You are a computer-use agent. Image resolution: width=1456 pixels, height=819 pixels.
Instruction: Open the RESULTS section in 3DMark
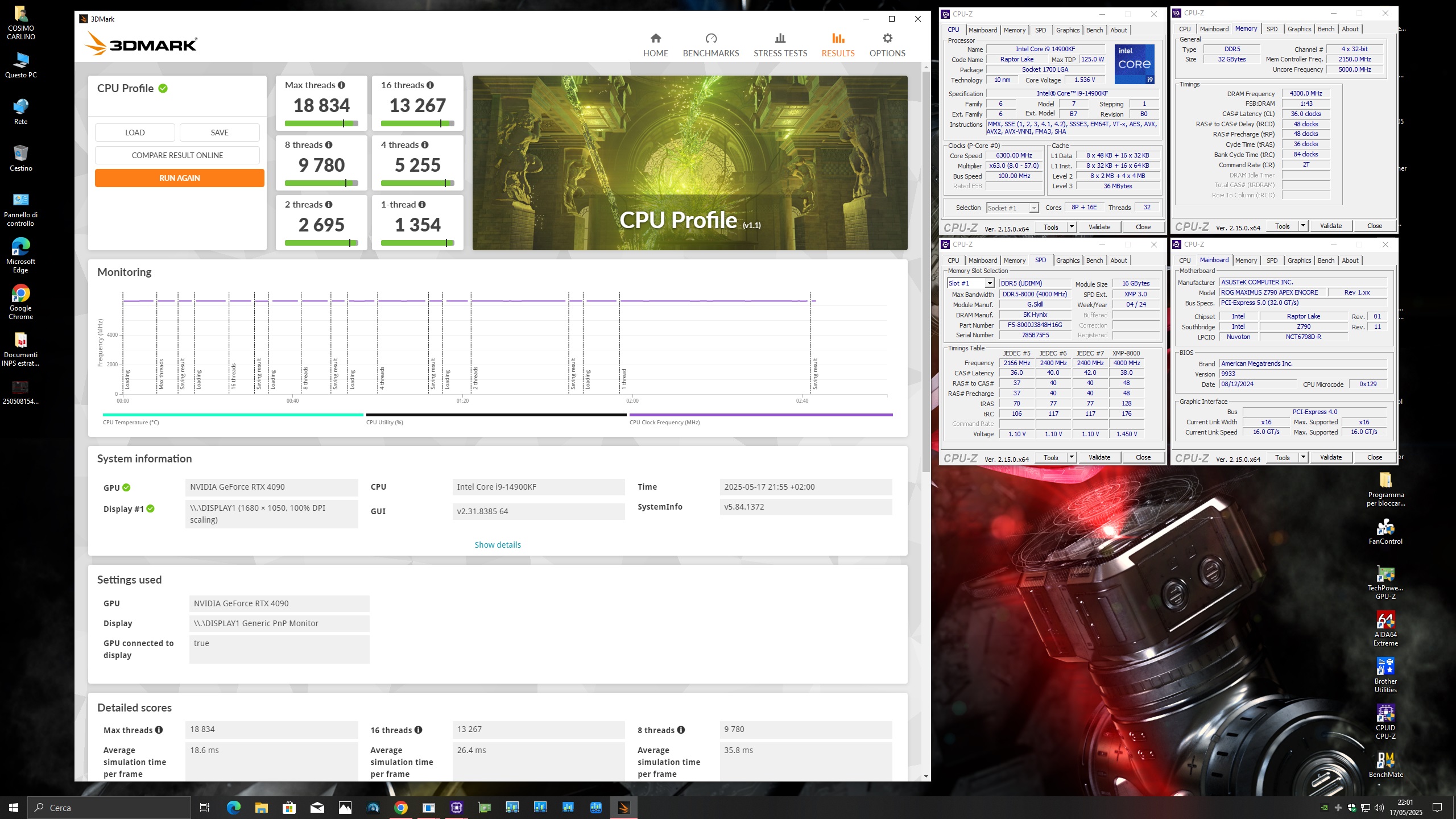[x=838, y=45]
